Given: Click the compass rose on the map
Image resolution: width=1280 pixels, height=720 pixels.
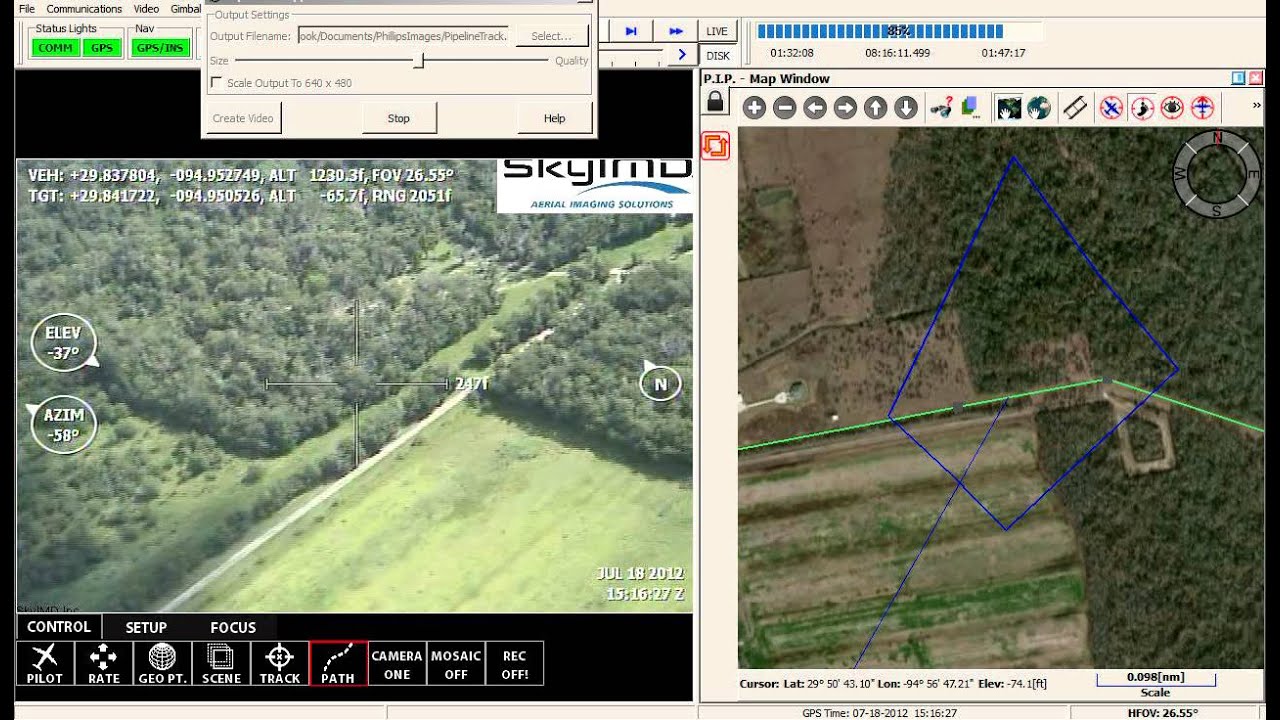Looking at the screenshot, I should click(x=1217, y=173).
